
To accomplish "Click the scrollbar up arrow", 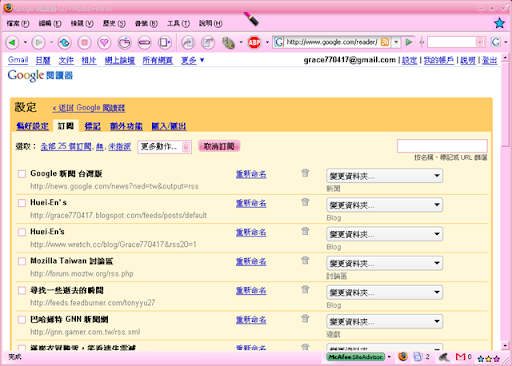I will (x=505, y=57).
